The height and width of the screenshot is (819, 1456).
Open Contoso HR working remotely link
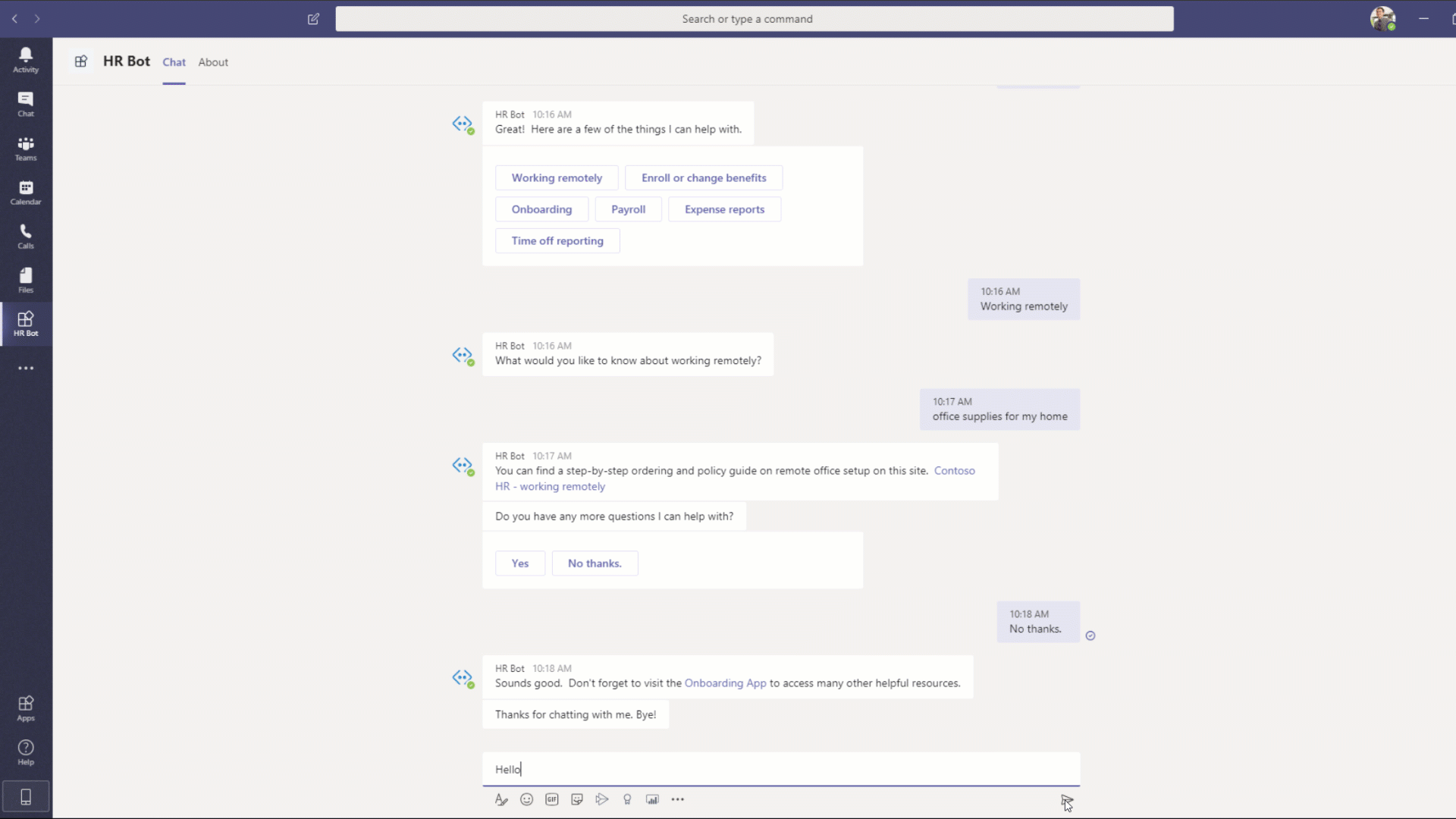734,478
